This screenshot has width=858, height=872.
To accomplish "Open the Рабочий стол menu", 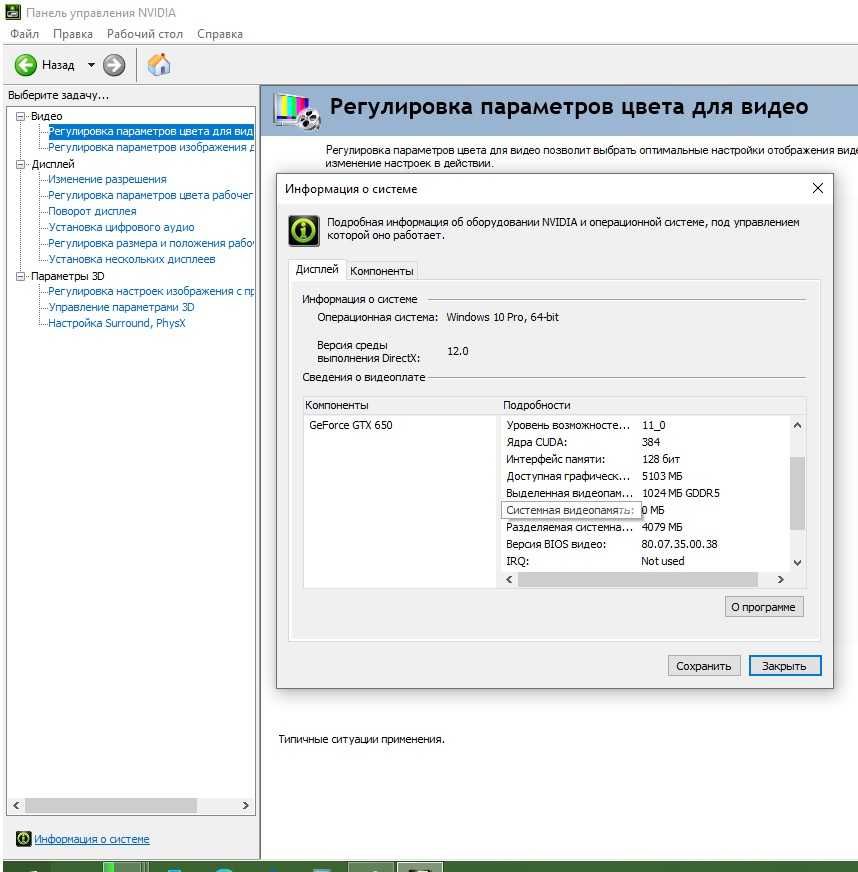I will point(145,34).
